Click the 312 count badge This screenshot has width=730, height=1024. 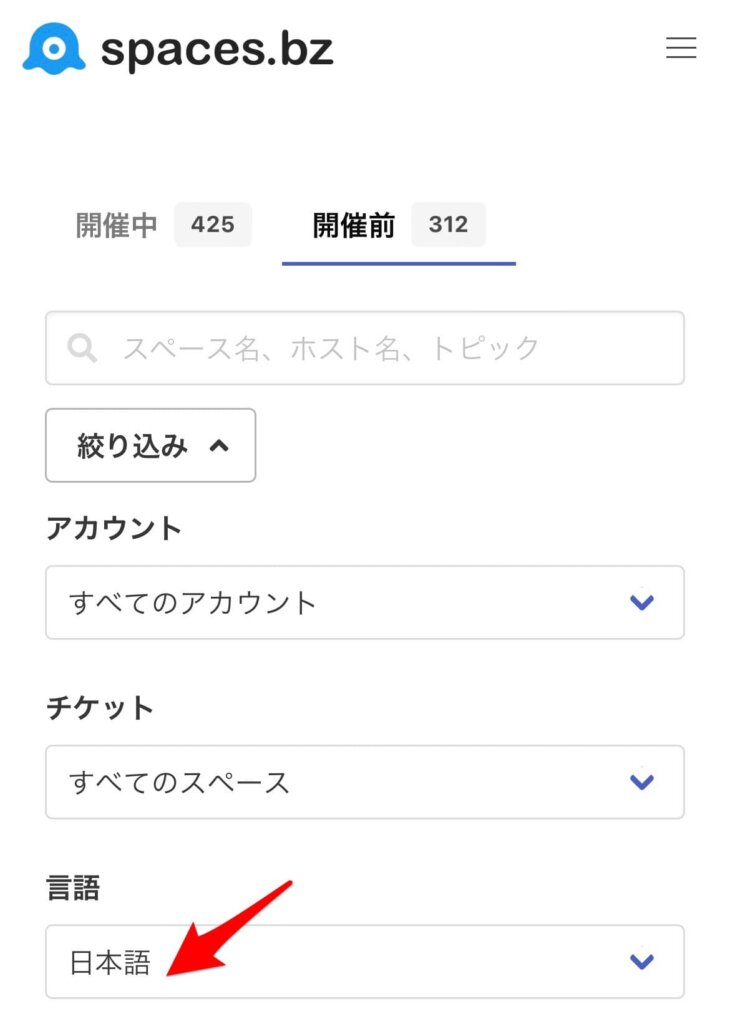tap(449, 225)
